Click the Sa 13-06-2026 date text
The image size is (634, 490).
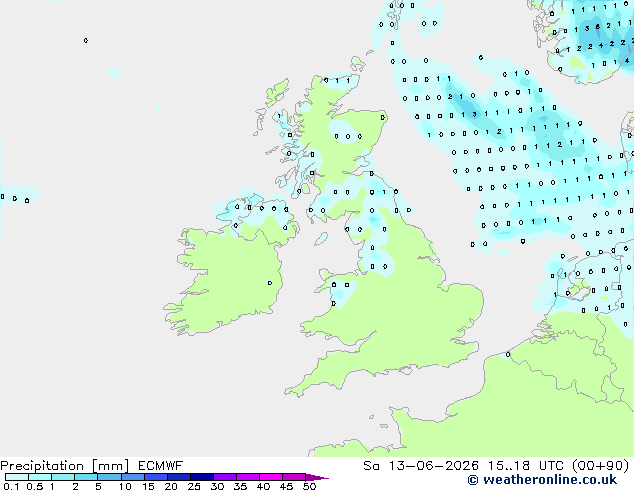(421, 466)
